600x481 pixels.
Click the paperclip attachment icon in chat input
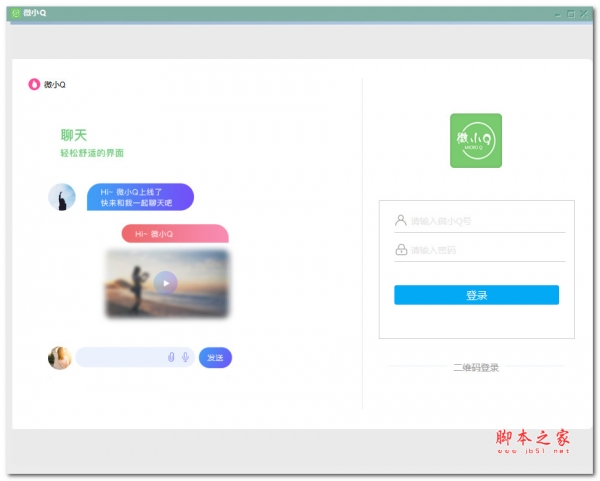click(x=171, y=357)
